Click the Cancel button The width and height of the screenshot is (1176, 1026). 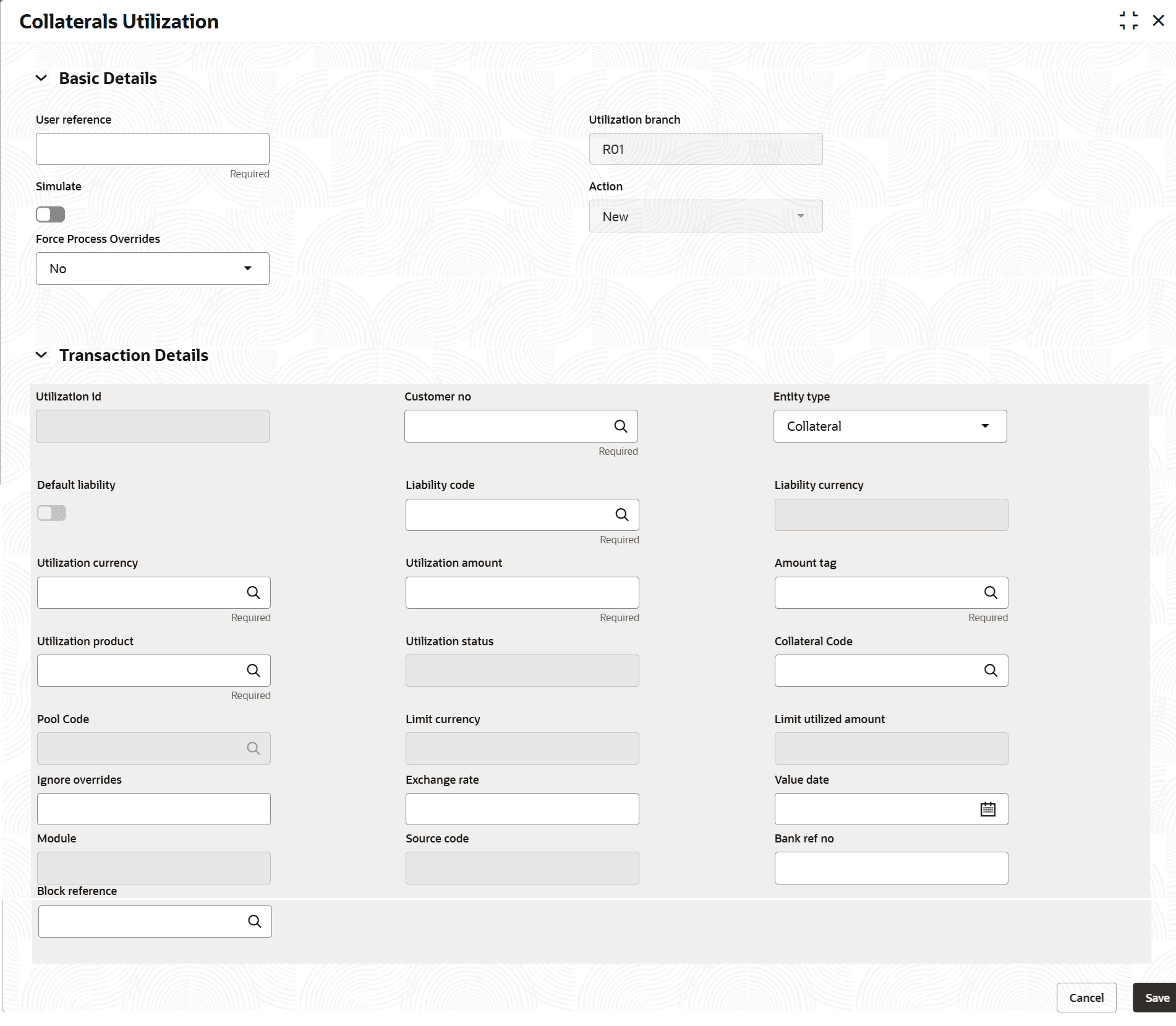pyautogui.click(x=1086, y=998)
